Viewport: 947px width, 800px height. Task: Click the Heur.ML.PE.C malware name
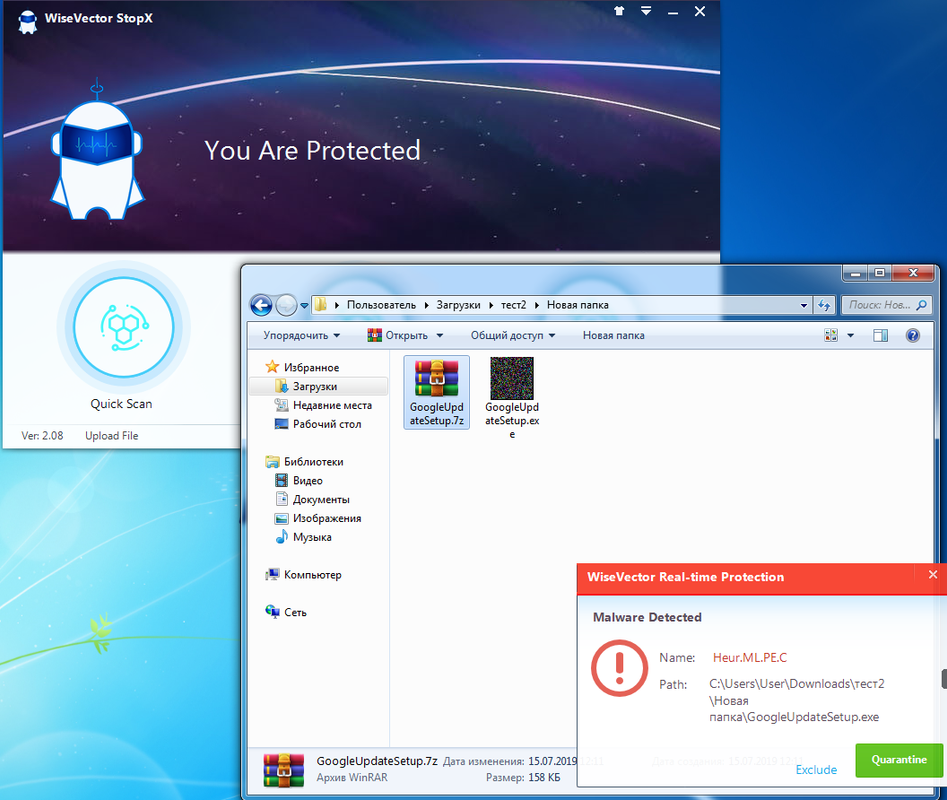point(750,658)
